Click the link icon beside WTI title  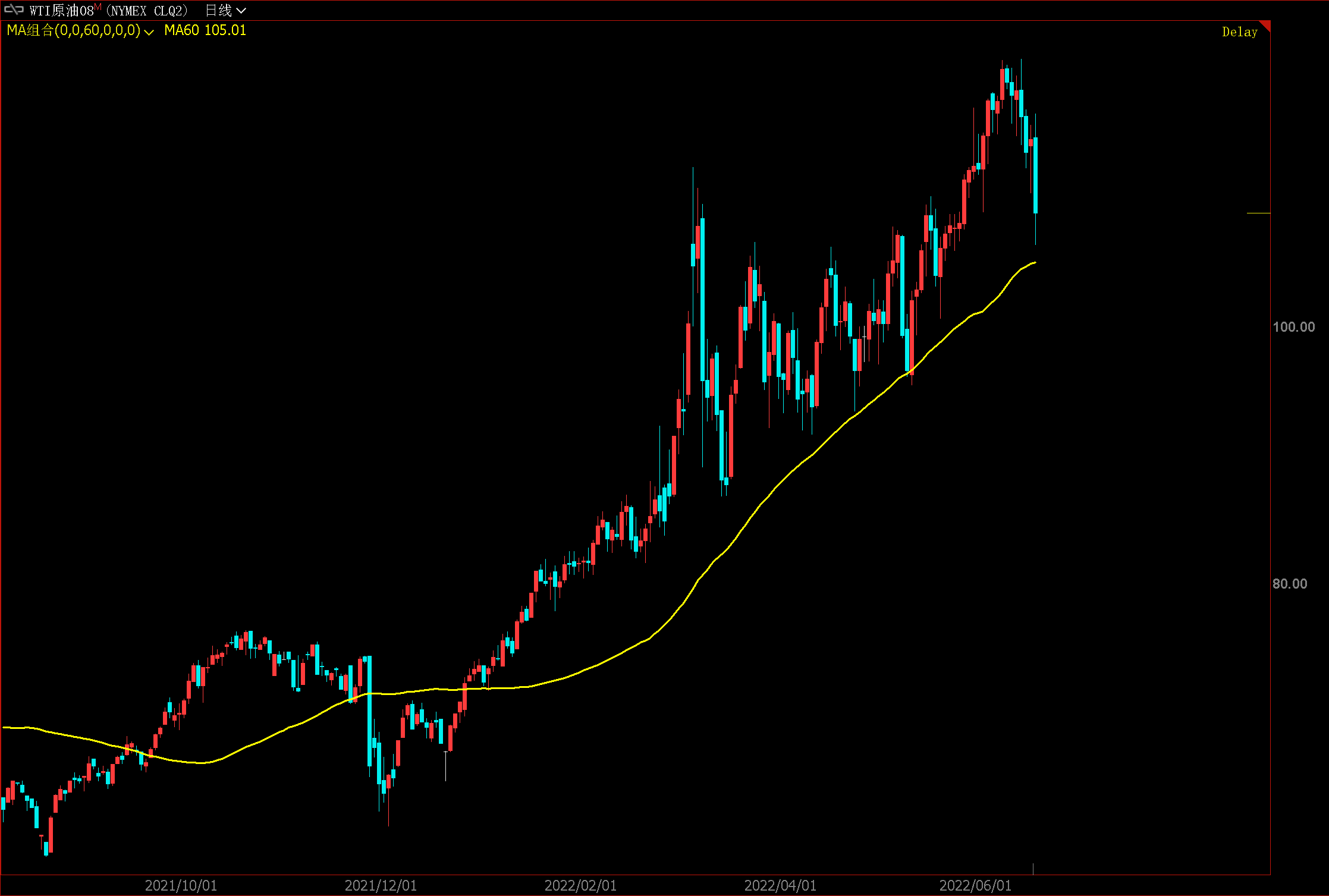click(14, 10)
